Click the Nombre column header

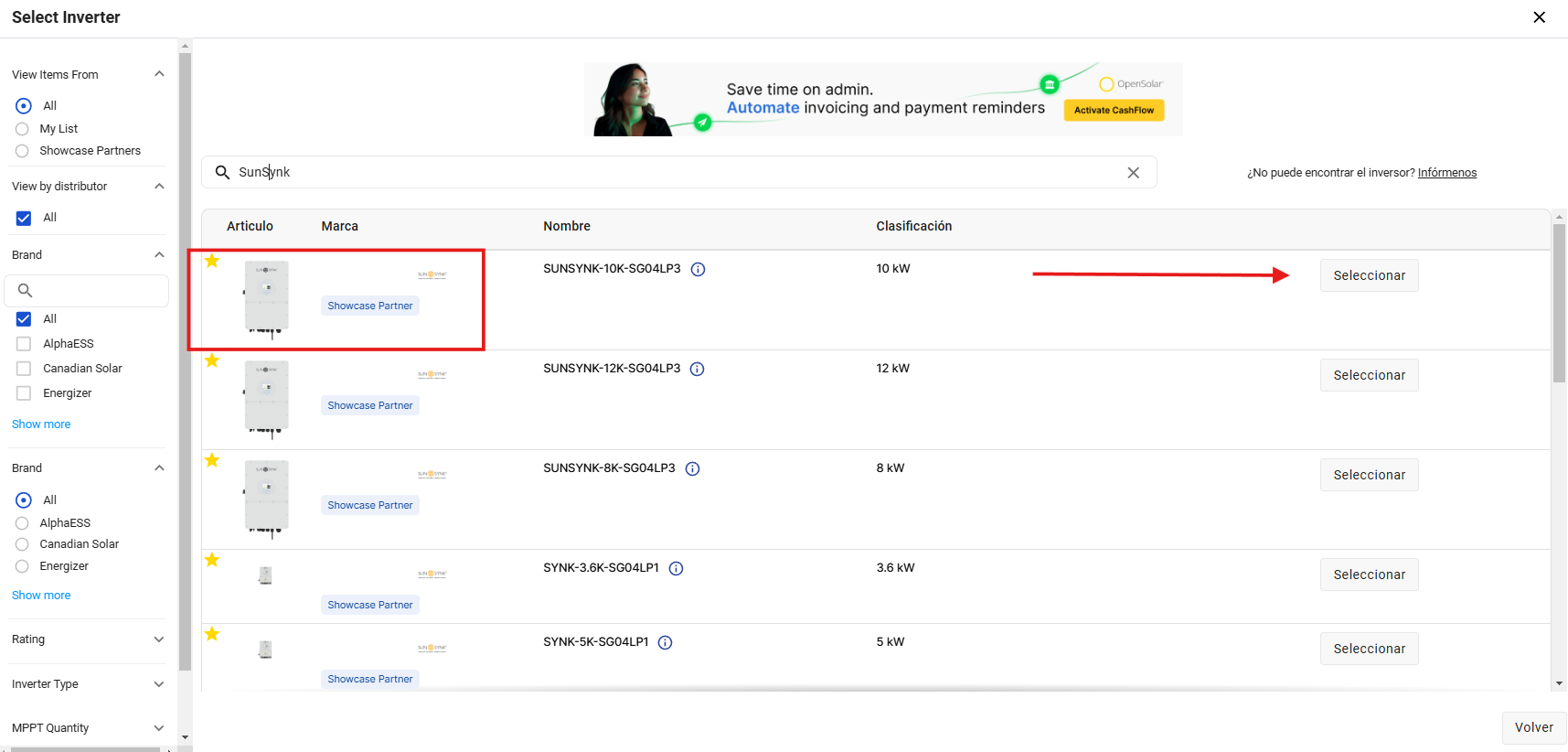pyautogui.click(x=567, y=226)
